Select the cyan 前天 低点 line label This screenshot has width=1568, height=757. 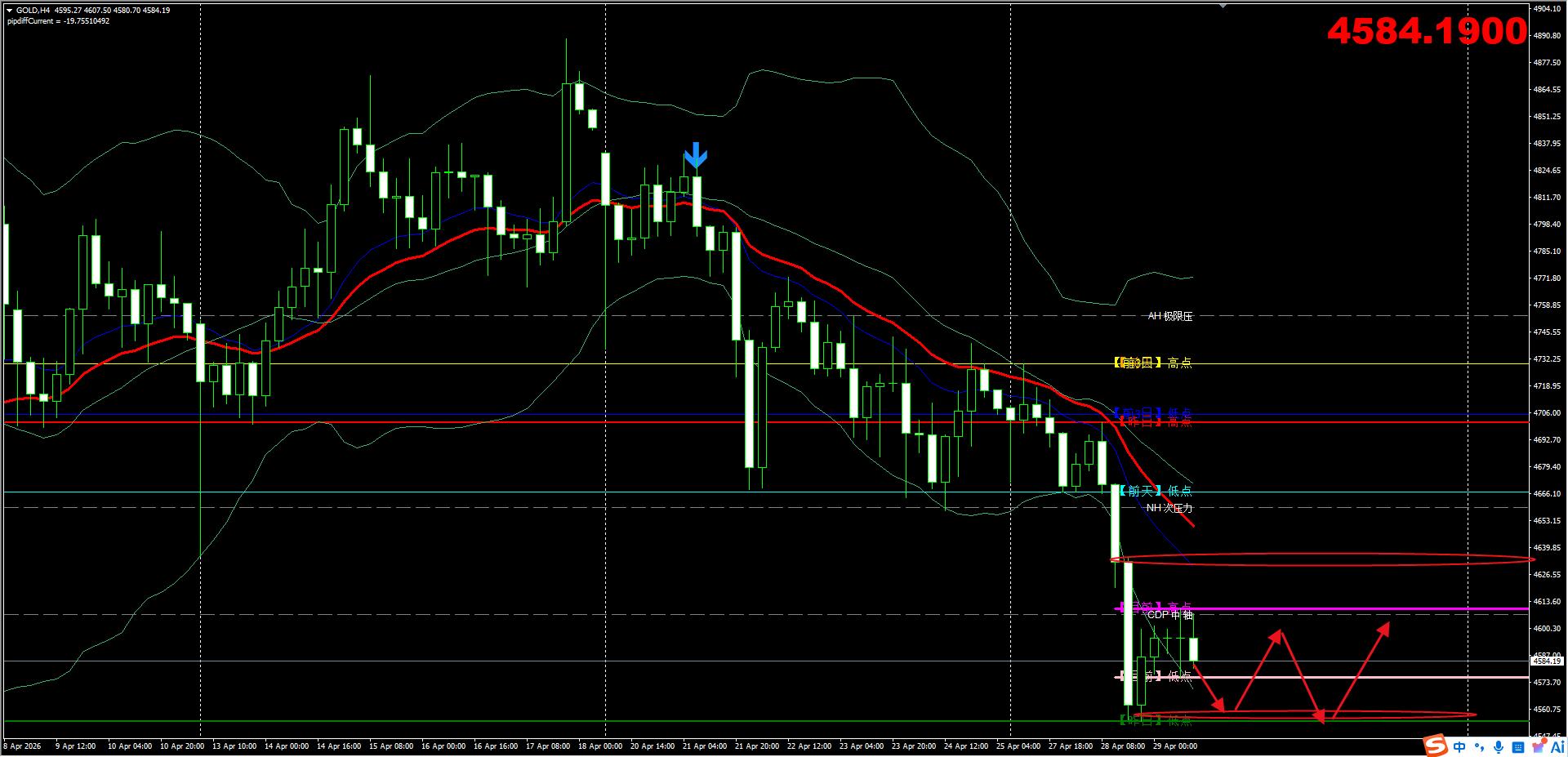pos(1155,491)
